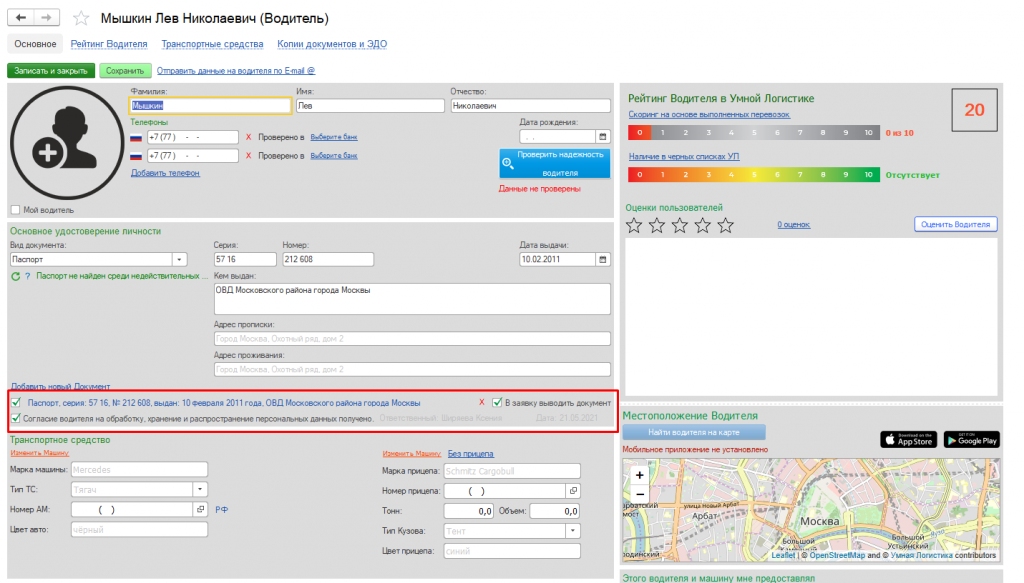Click the rating score box showing 20
1024x583 pixels.
(974, 110)
